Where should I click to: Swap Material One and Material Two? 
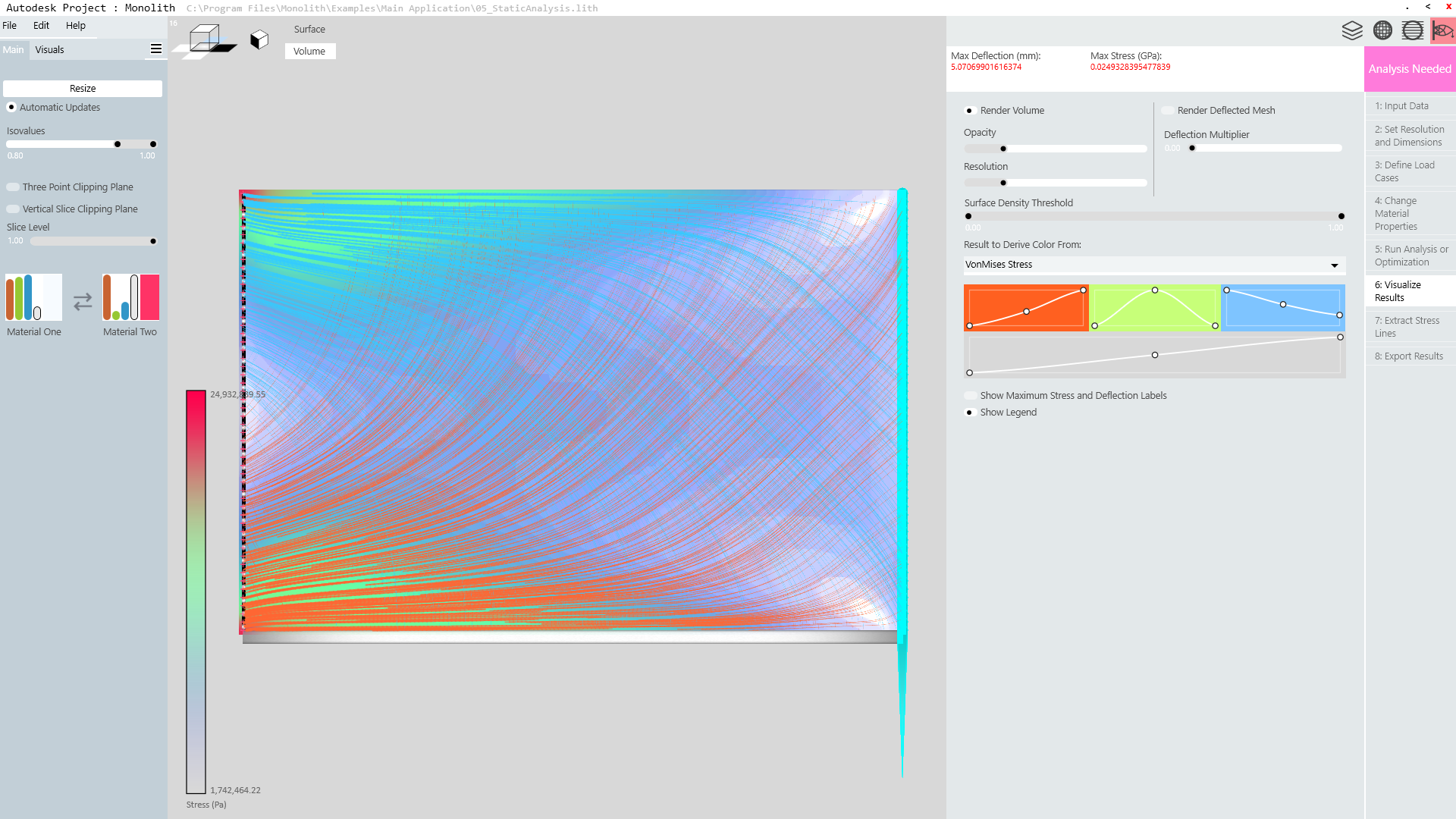pyautogui.click(x=83, y=302)
